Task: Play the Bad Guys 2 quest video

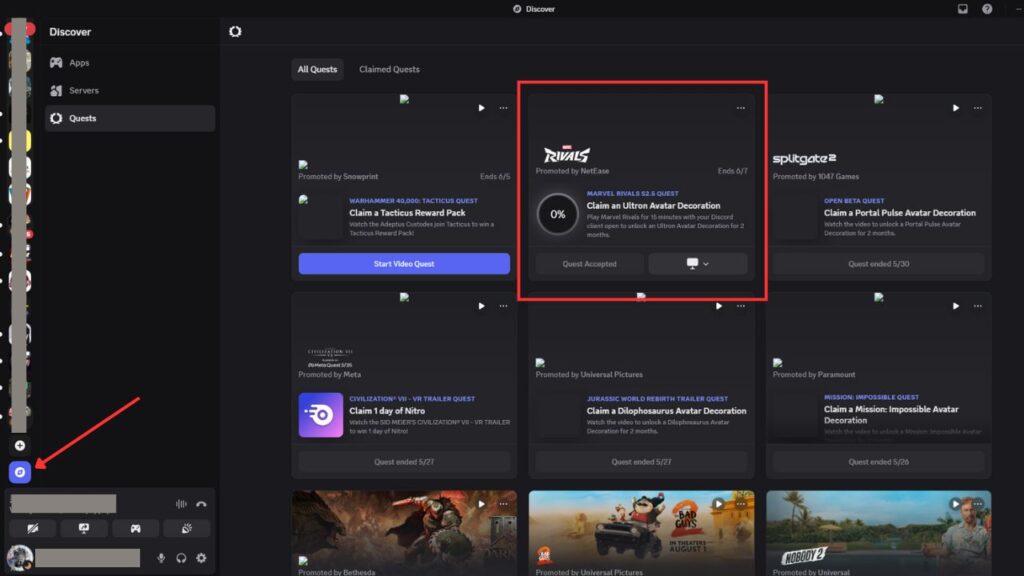Action: pos(718,504)
